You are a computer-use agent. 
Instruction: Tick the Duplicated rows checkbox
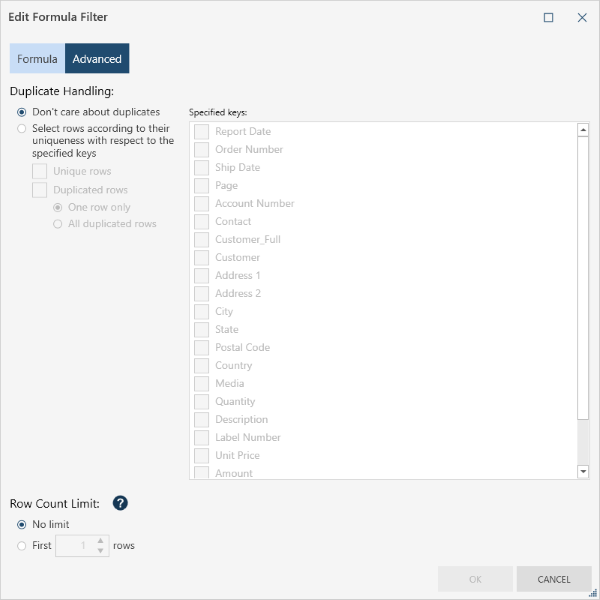pos(40,190)
